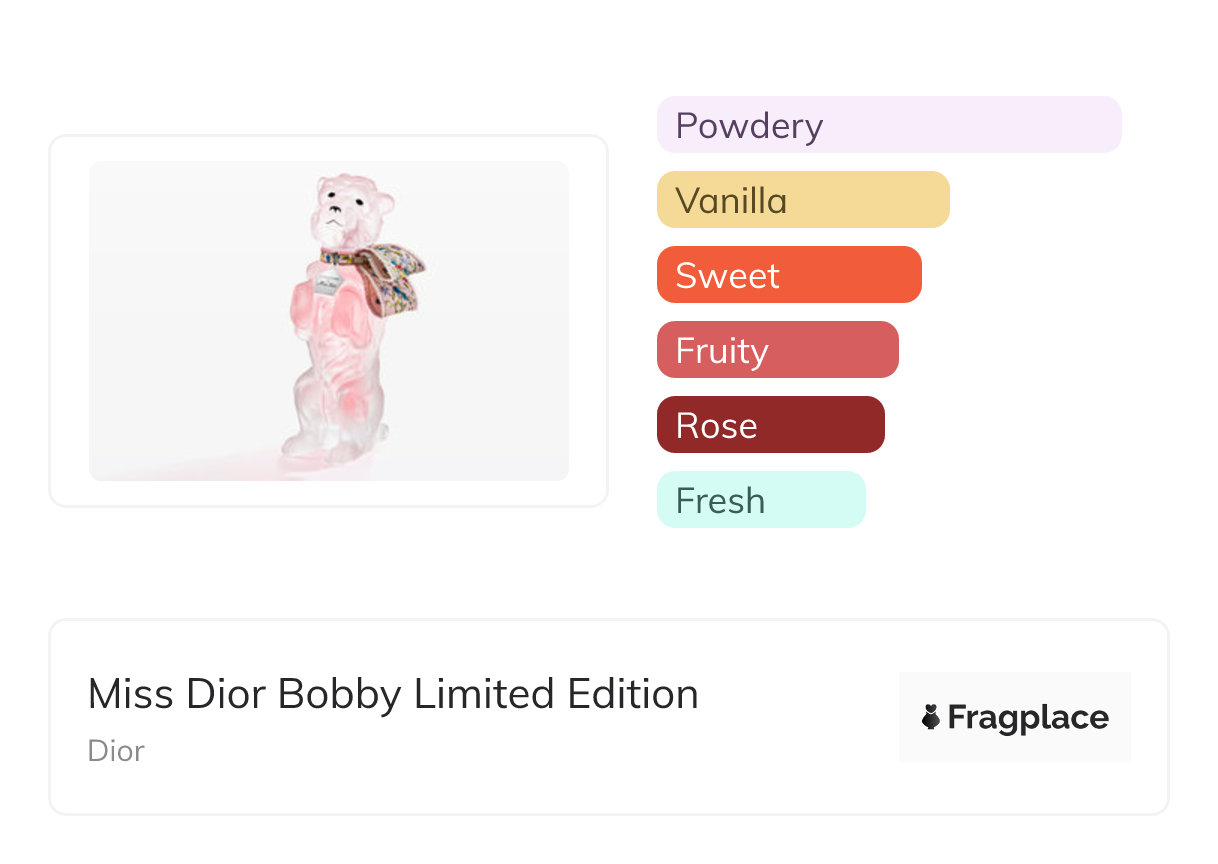Click the word "Powdery" in the top bar
Viewport: 1218px width, 864px height.
pos(749,125)
